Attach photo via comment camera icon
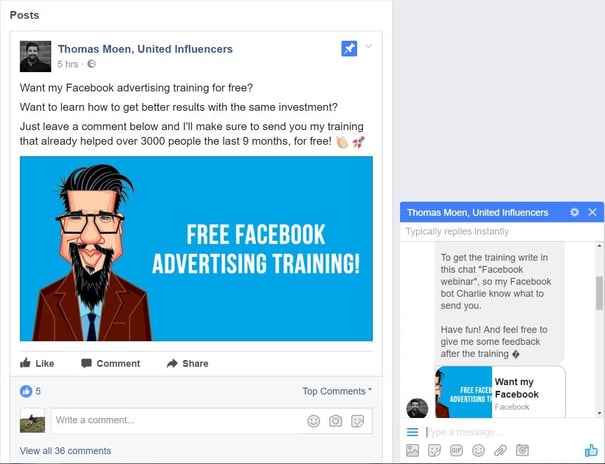The width and height of the screenshot is (605, 464). pyautogui.click(x=335, y=421)
